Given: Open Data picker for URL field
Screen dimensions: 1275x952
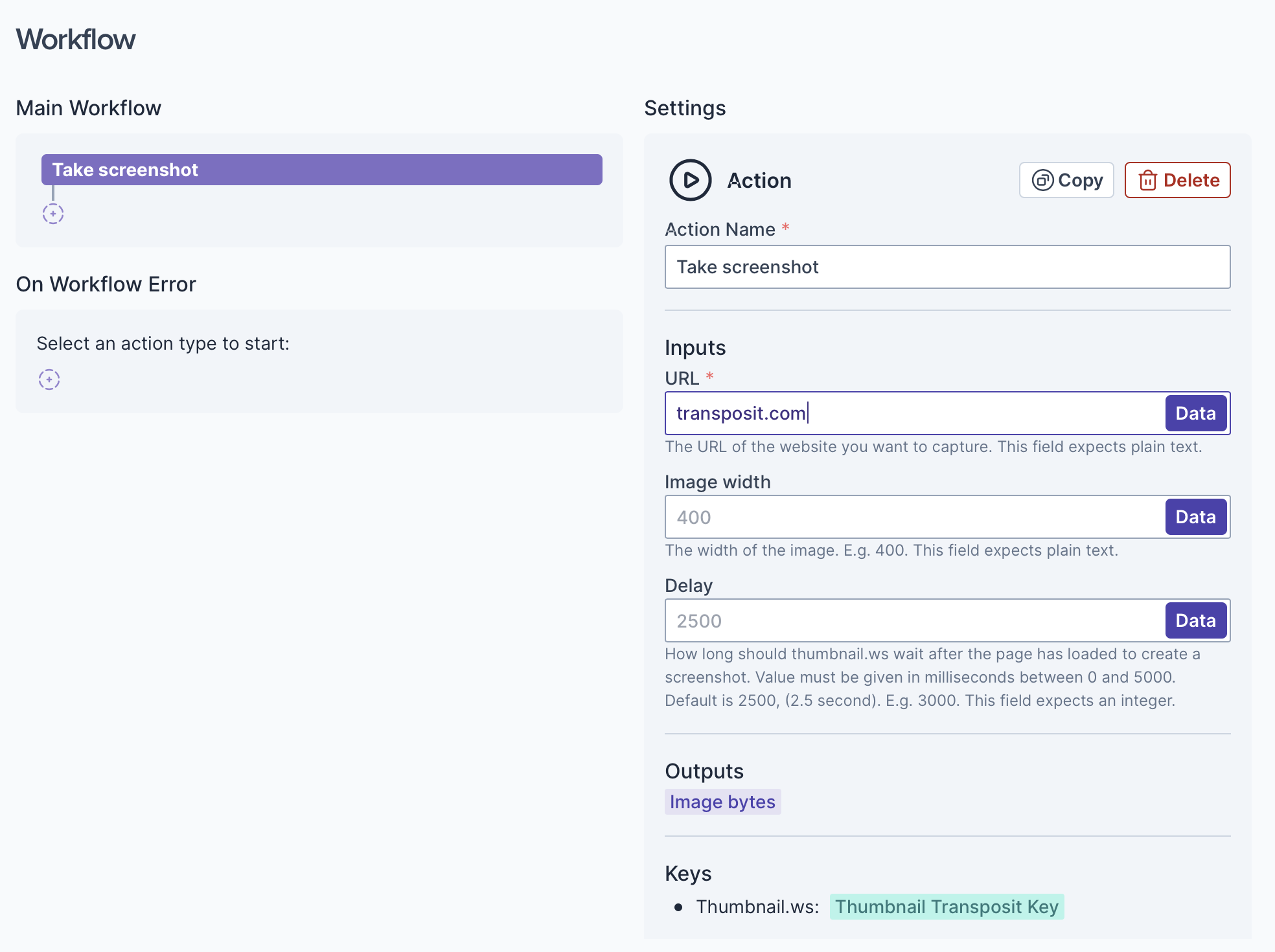Looking at the screenshot, I should 1195,413.
